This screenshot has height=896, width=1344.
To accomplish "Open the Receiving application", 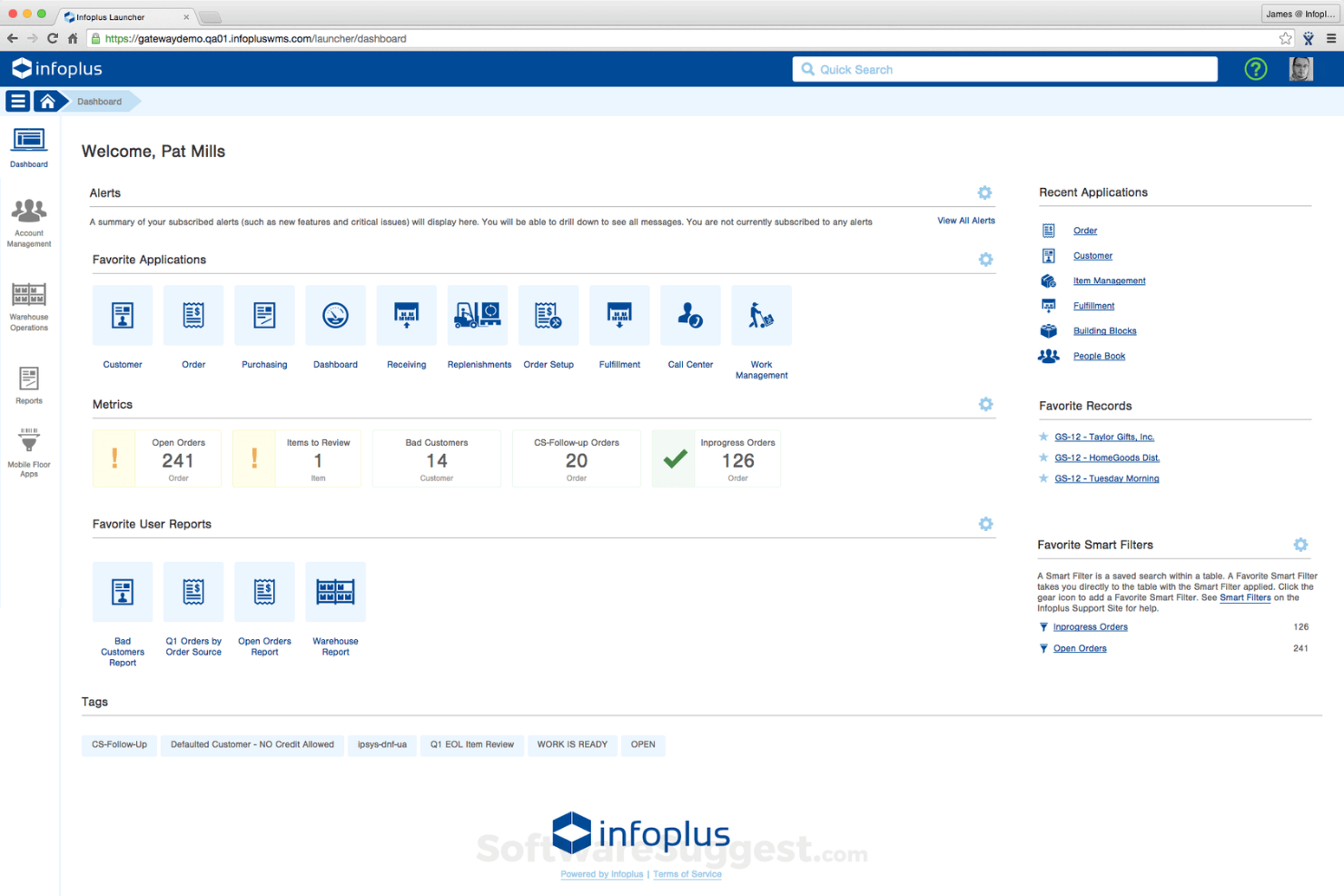I will [x=406, y=315].
